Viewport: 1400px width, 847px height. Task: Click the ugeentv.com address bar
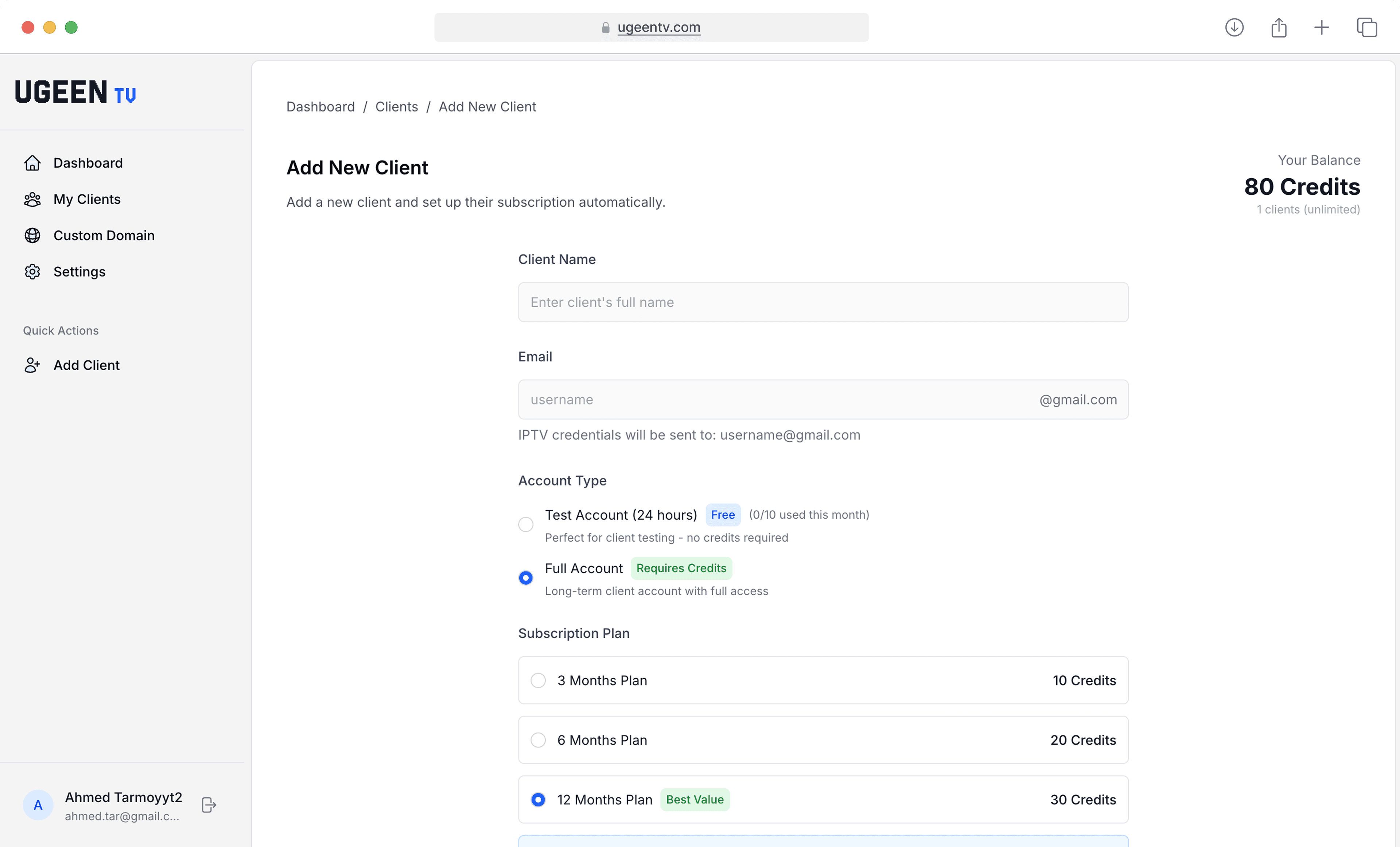(x=651, y=27)
